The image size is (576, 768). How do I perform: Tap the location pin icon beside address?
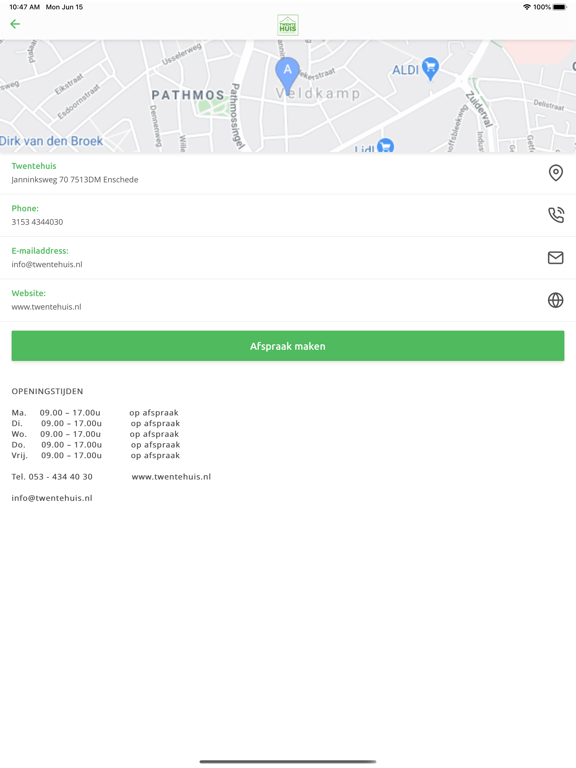[555, 173]
